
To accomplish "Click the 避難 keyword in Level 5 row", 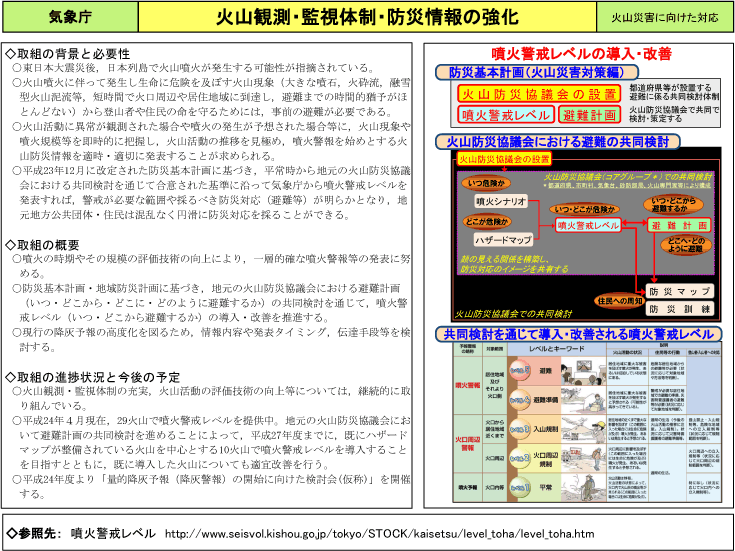I will pyautogui.click(x=545, y=371).
